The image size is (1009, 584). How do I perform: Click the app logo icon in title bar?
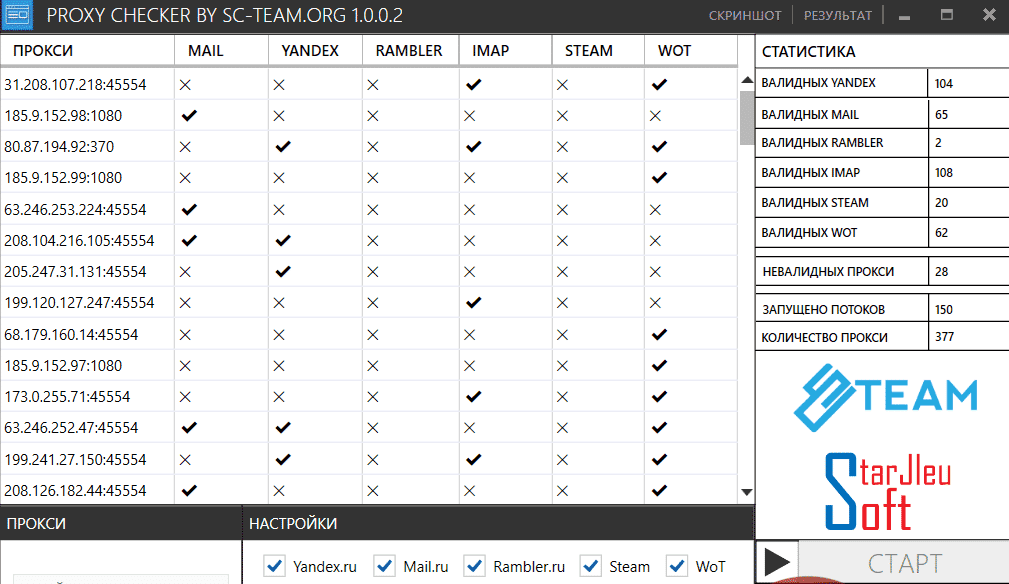[17, 15]
